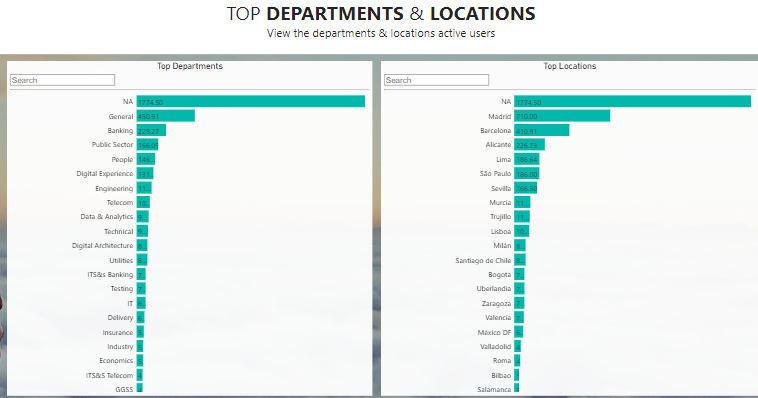This screenshot has height=398, width=758.
Task: Click the Santiago de Chile label
Action: point(483,261)
